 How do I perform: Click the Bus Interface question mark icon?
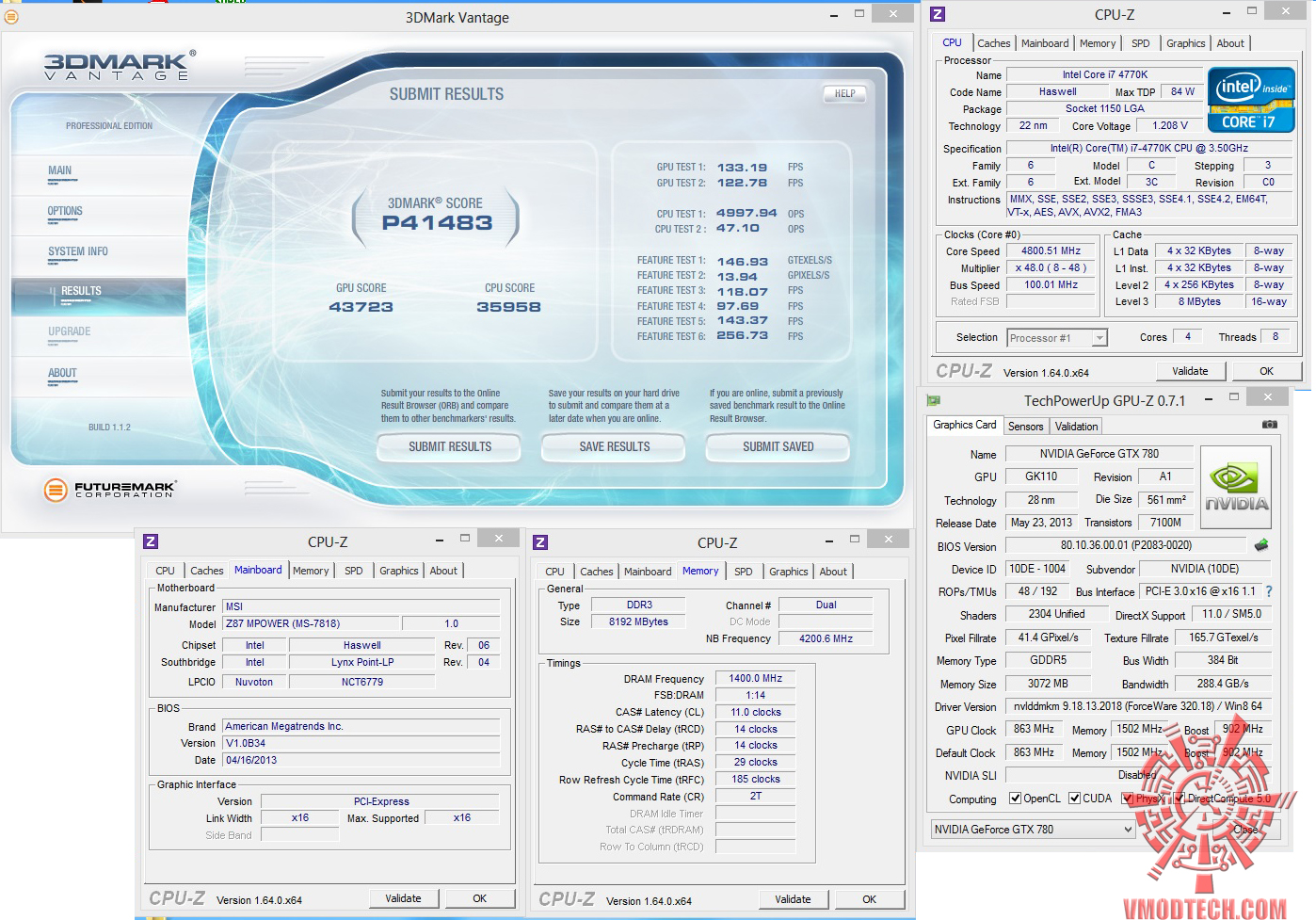click(1268, 591)
